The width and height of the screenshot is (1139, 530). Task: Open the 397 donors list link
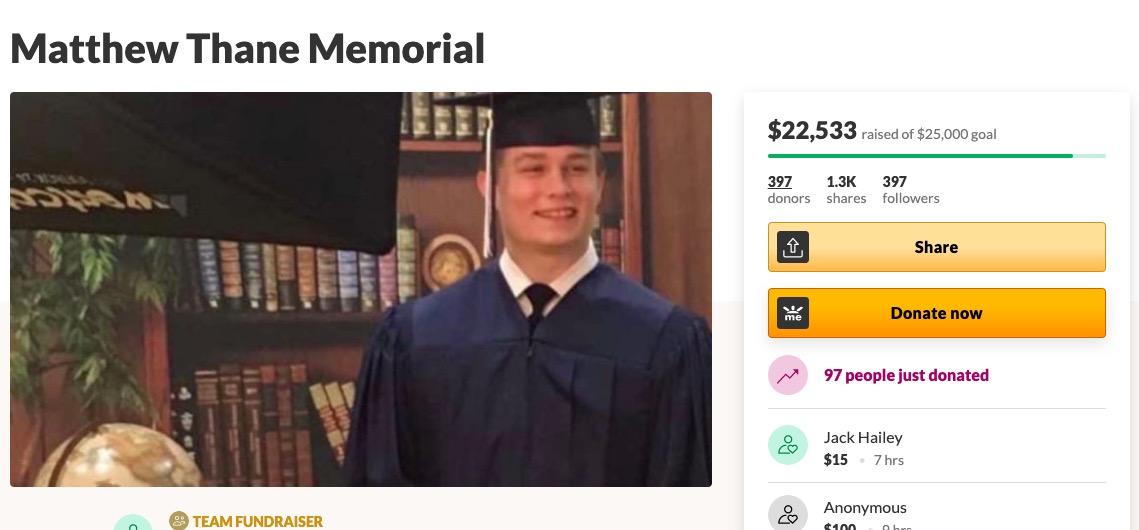click(789, 189)
